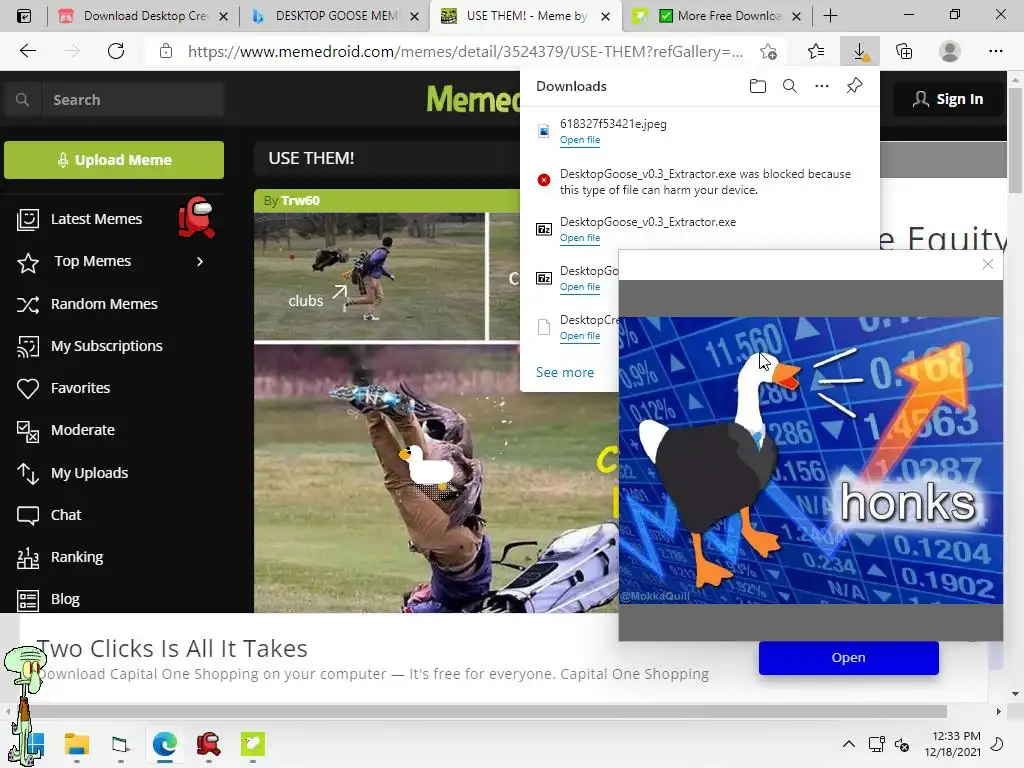Open the browser profile avatar
This screenshot has height=768, width=1024.
950,51
